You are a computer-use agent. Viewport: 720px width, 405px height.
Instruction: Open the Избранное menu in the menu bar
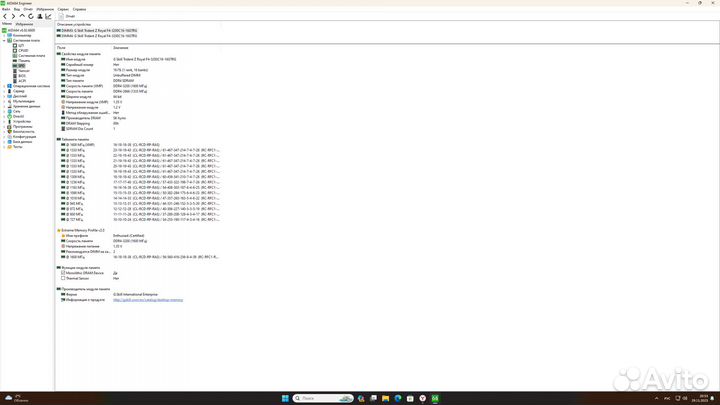(x=45, y=9)
